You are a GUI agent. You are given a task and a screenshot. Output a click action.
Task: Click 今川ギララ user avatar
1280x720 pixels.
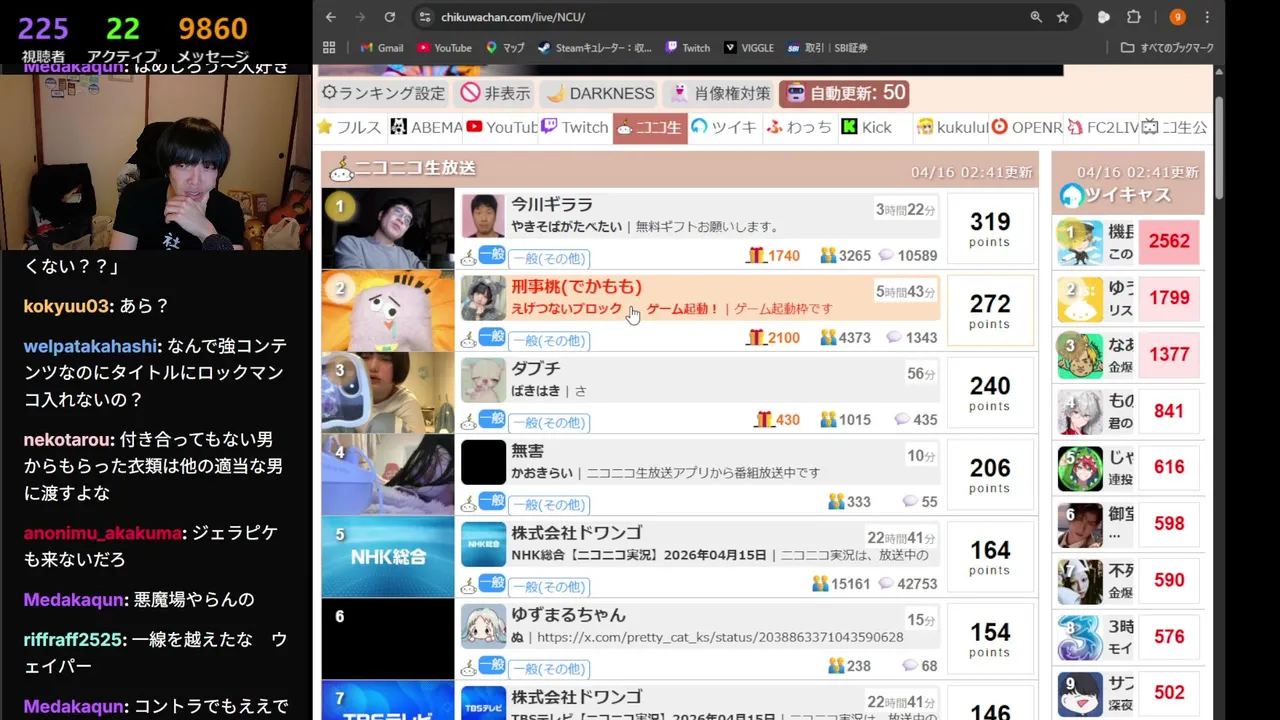[x=483, y=216]
